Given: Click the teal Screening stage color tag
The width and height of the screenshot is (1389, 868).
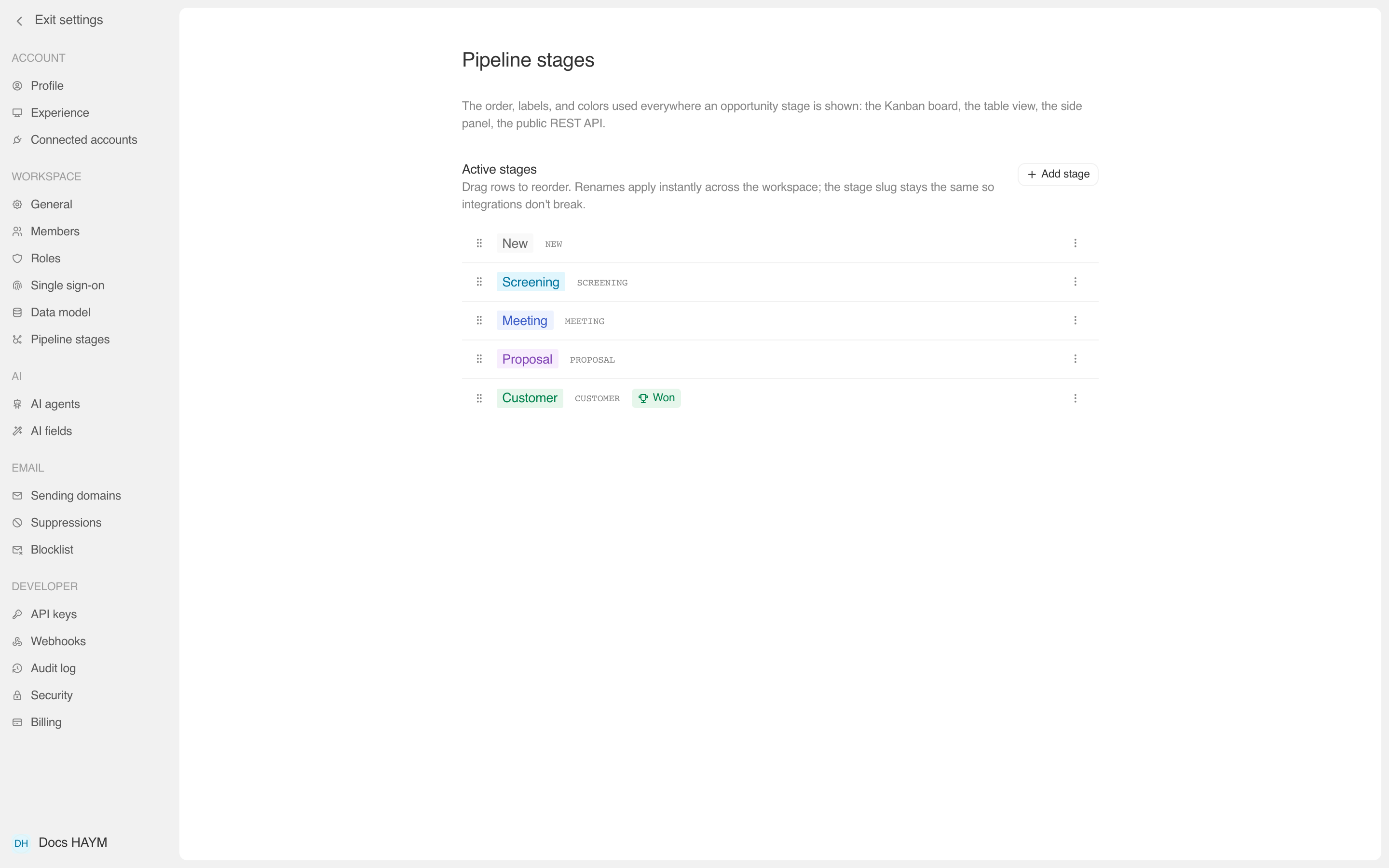Looking at the screenshot, I should click(x=531, y=282).
